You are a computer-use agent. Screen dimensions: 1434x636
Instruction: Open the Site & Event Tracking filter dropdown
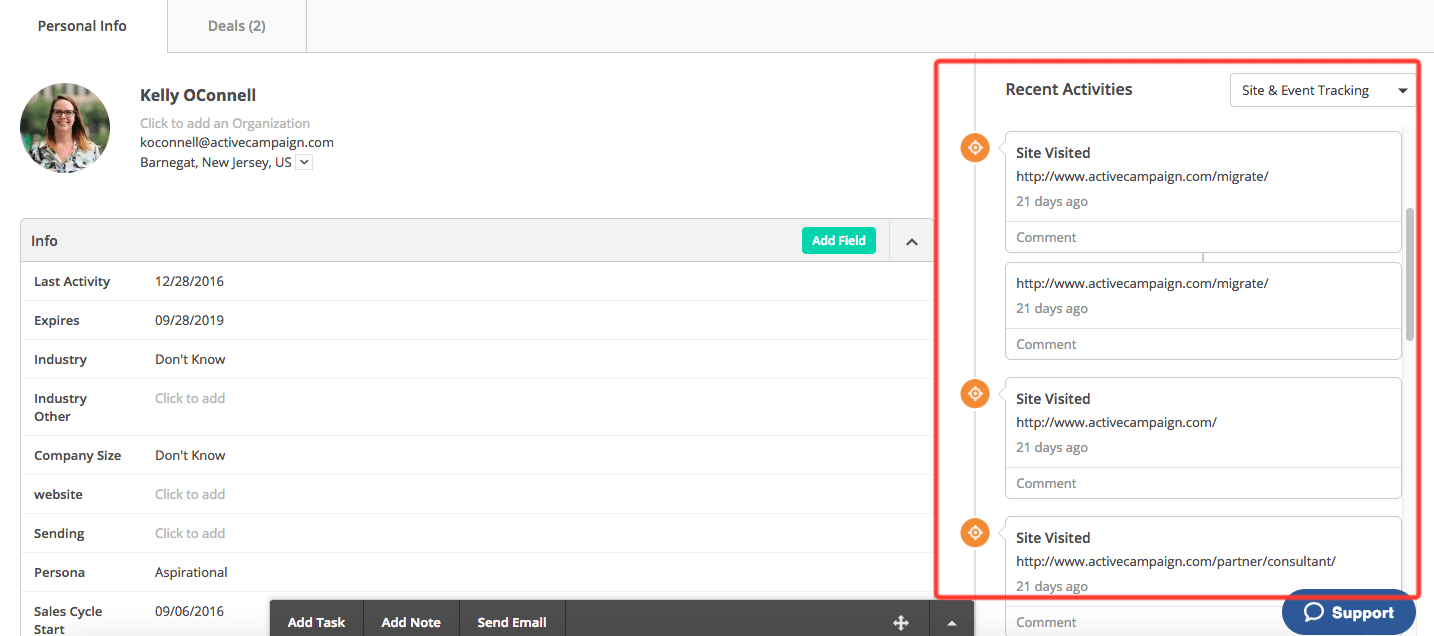(x=1323, y=90)
